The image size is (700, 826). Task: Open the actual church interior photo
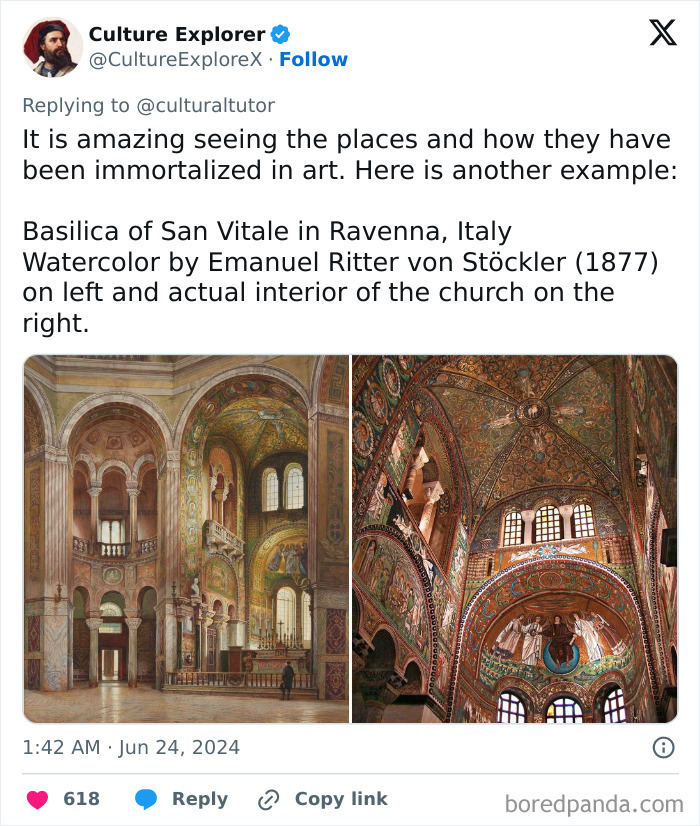514,538
